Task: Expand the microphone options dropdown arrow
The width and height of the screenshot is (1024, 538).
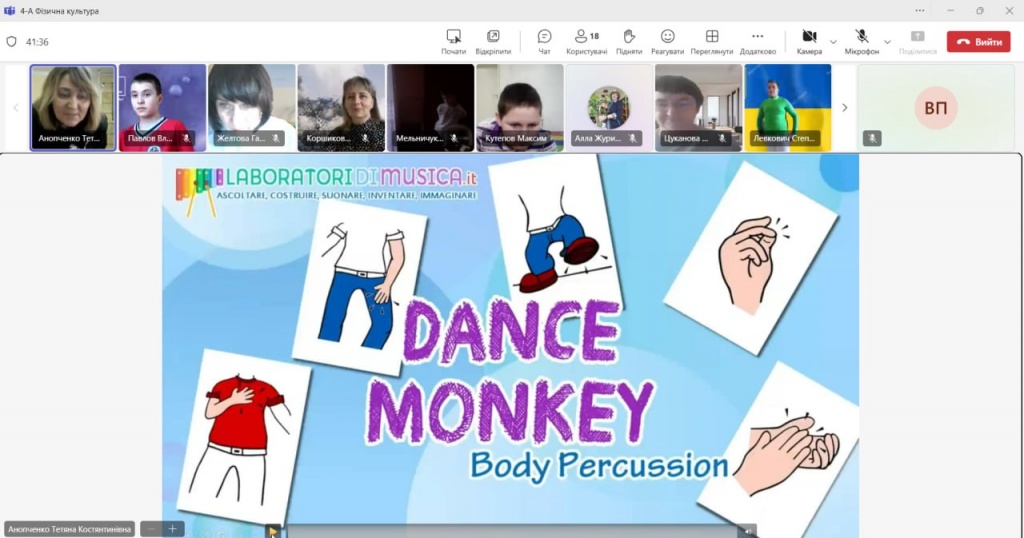Action: [887, 42]
